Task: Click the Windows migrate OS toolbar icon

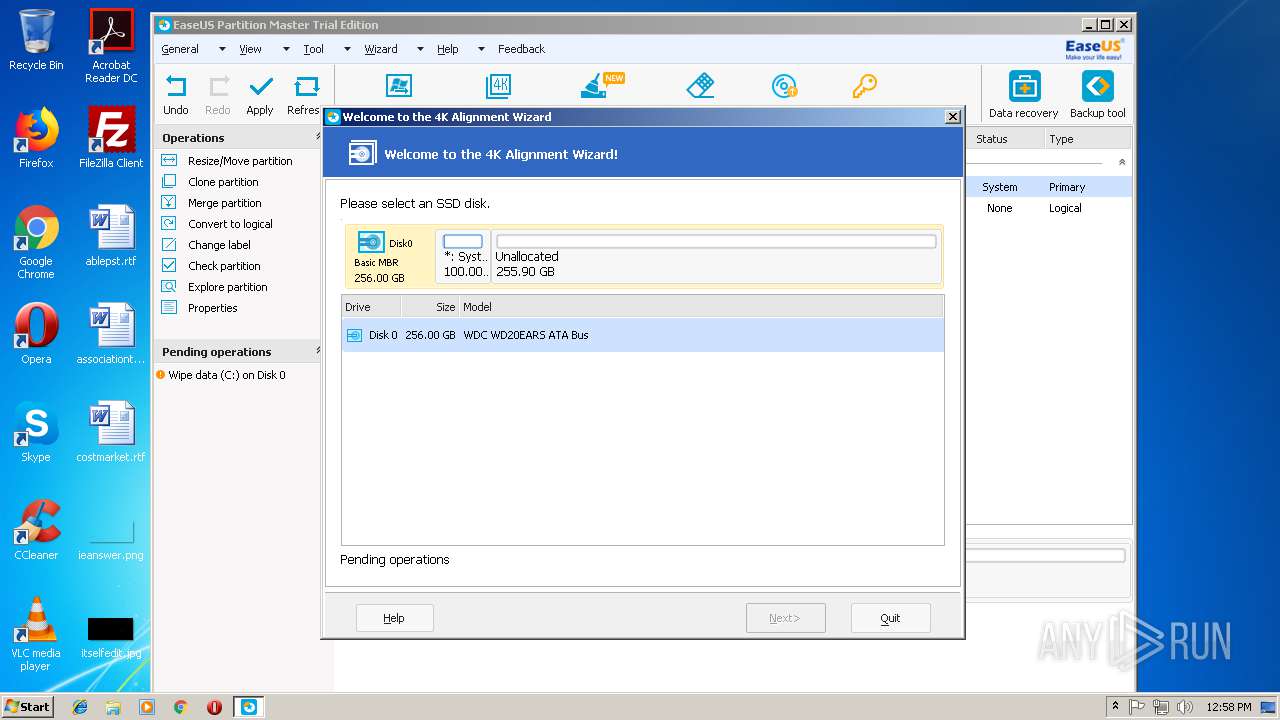Action: point(399,86)
